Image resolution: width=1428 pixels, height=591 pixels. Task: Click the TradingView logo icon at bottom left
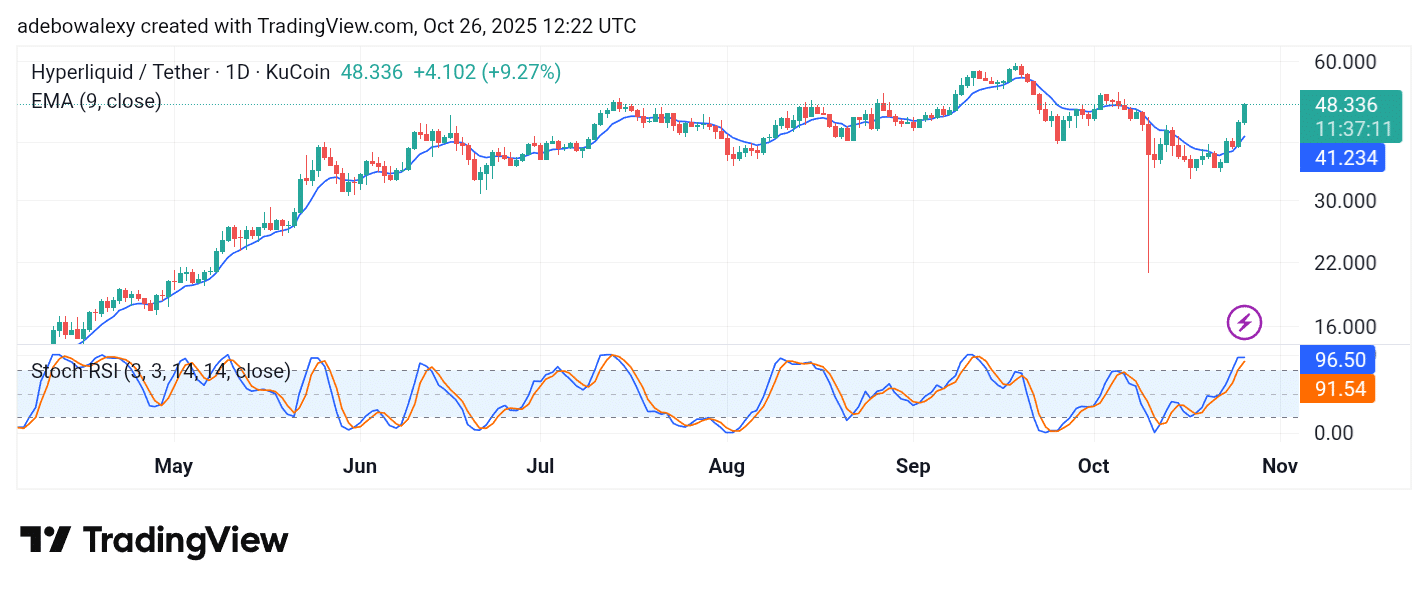(45, 540)
